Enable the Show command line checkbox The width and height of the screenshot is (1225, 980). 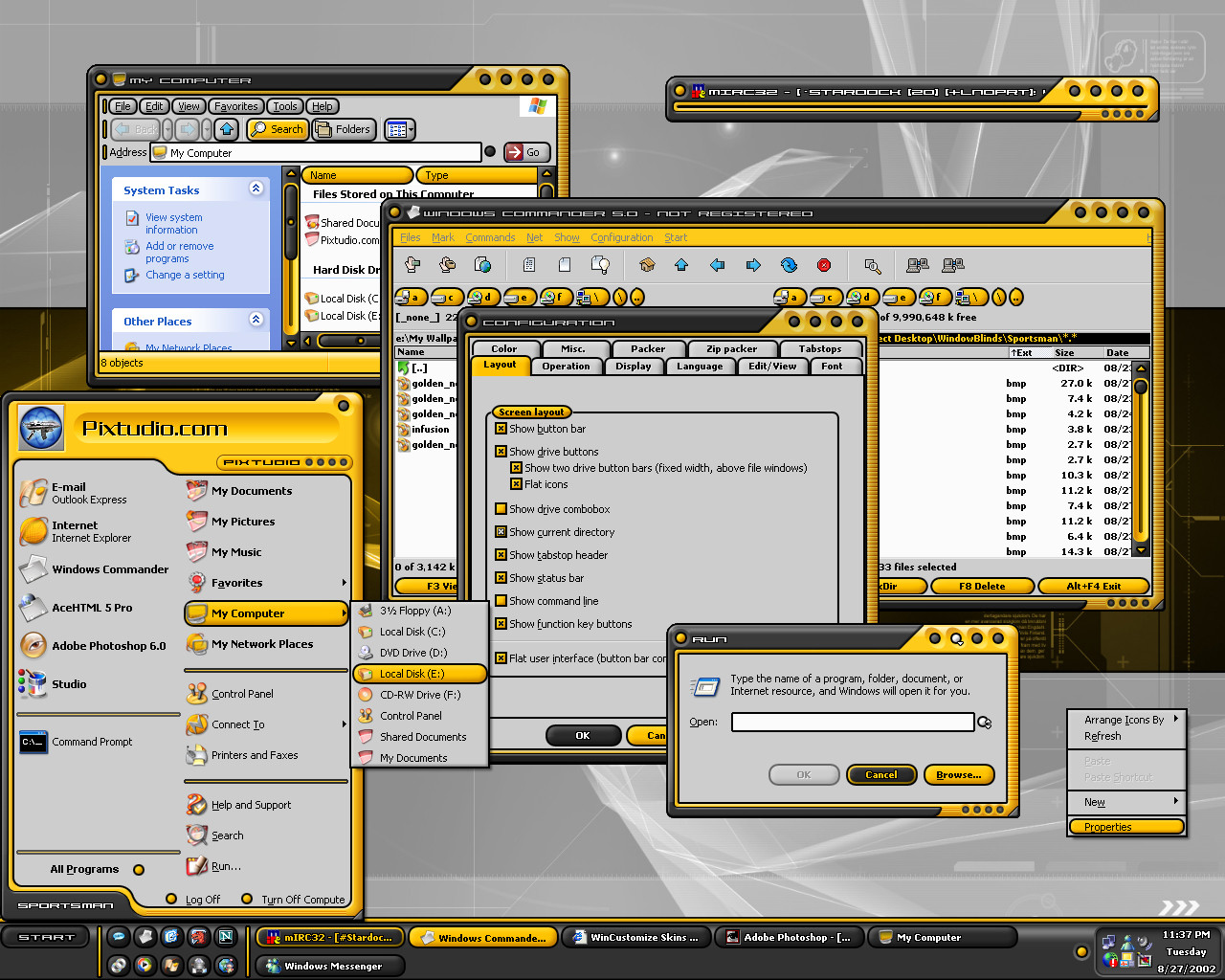(x=501, y=601)
